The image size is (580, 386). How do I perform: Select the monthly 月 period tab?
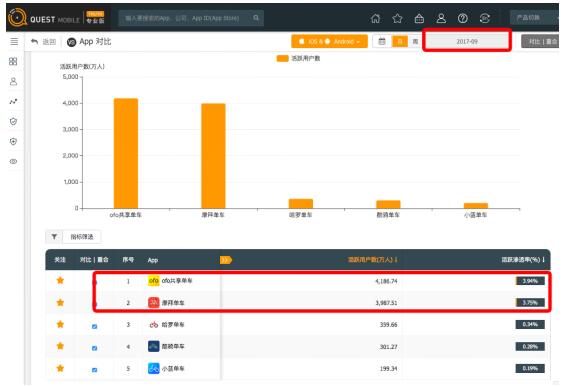click(399, 41)
